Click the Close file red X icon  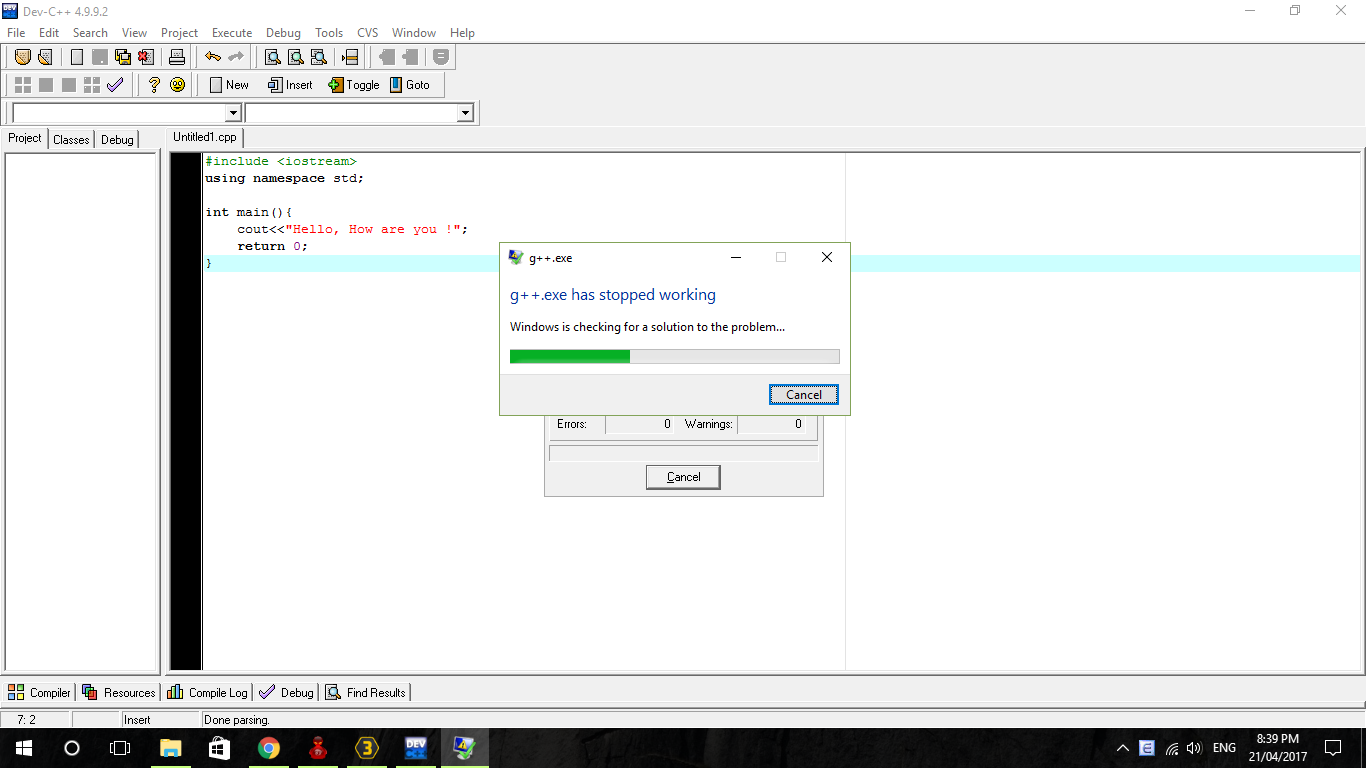146,57
